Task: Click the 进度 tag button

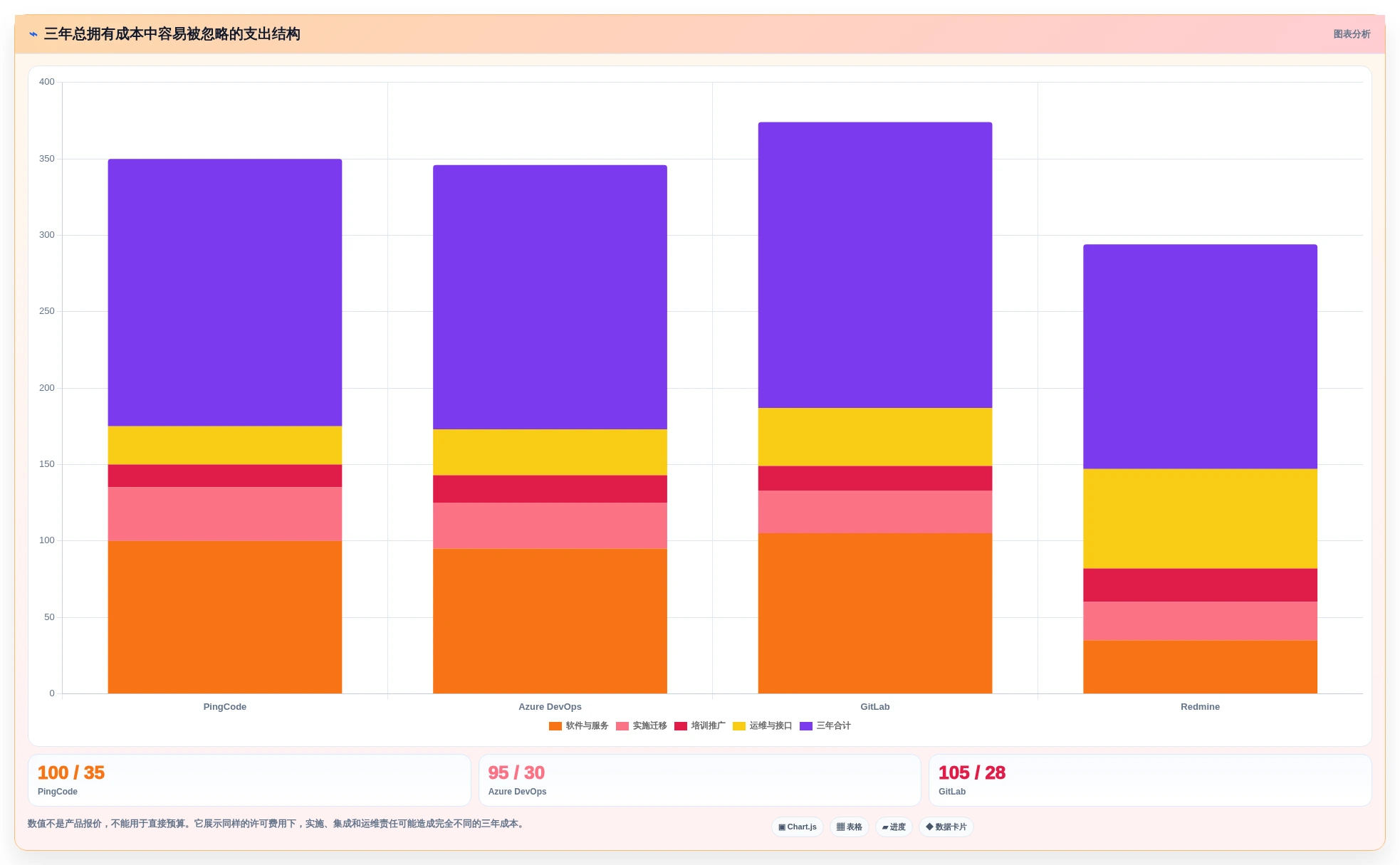Action: [x=894, y=827]
